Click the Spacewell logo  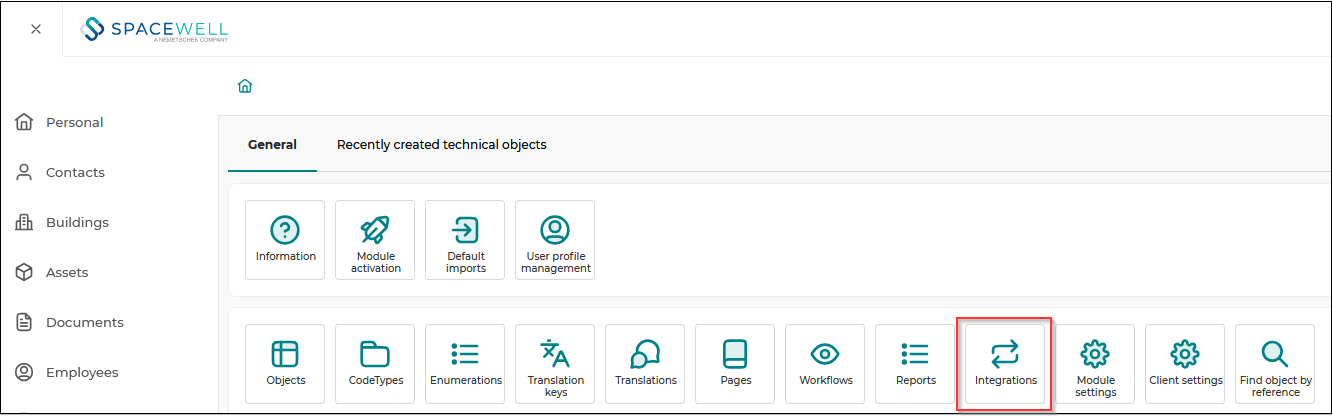(155, 29)
